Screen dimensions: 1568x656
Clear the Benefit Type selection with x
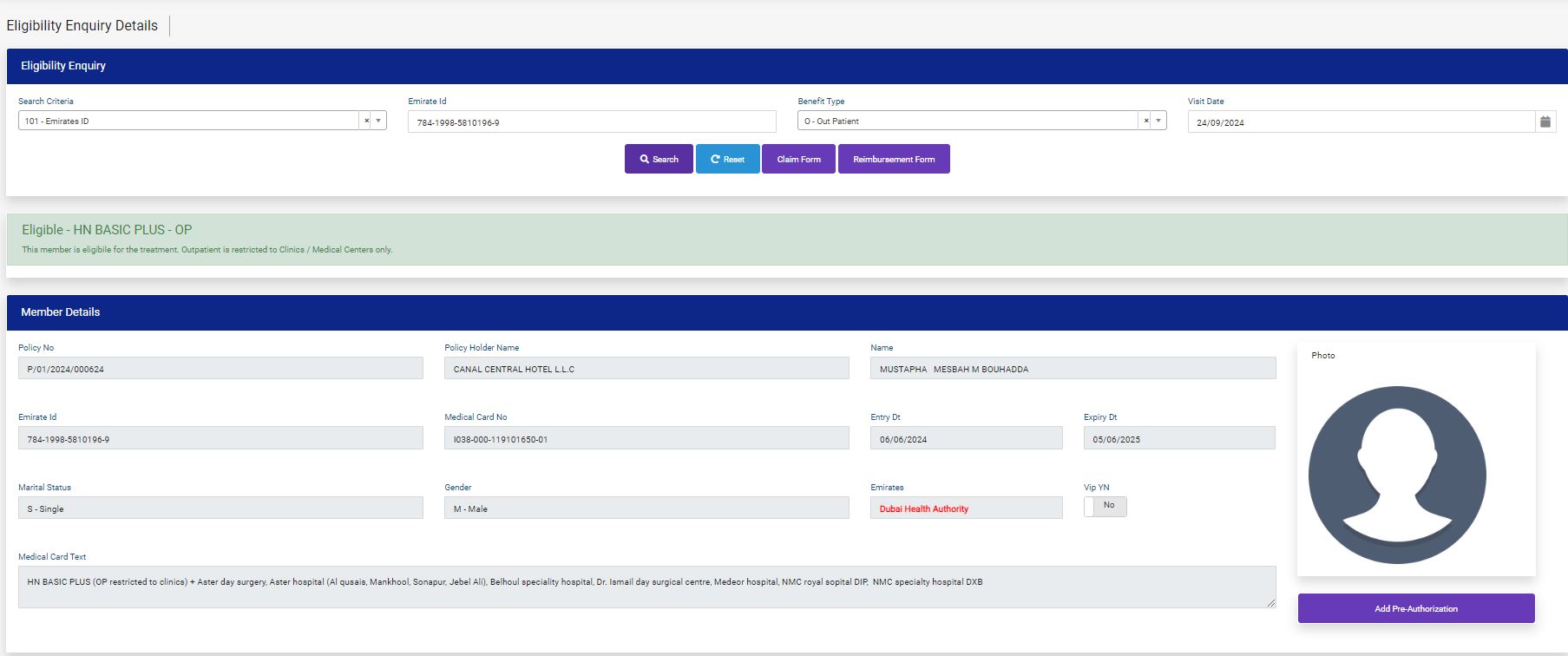pos(1145,121)
